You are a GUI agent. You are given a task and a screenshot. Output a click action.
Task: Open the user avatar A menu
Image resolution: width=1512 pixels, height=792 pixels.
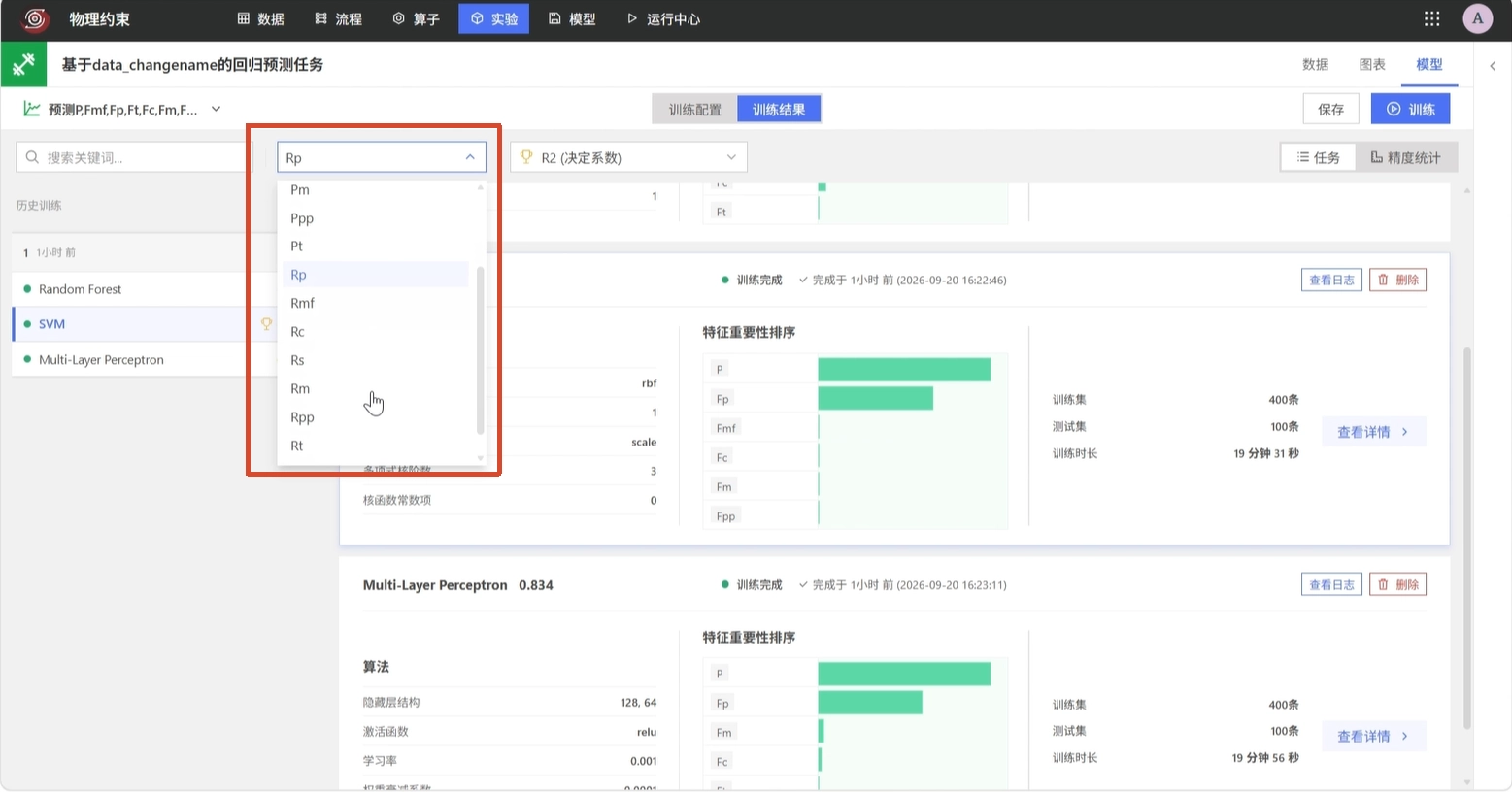(1477, 18)
